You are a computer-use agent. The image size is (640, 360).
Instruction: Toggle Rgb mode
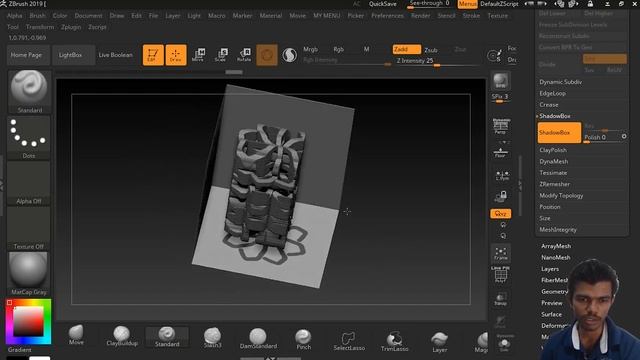338,49
